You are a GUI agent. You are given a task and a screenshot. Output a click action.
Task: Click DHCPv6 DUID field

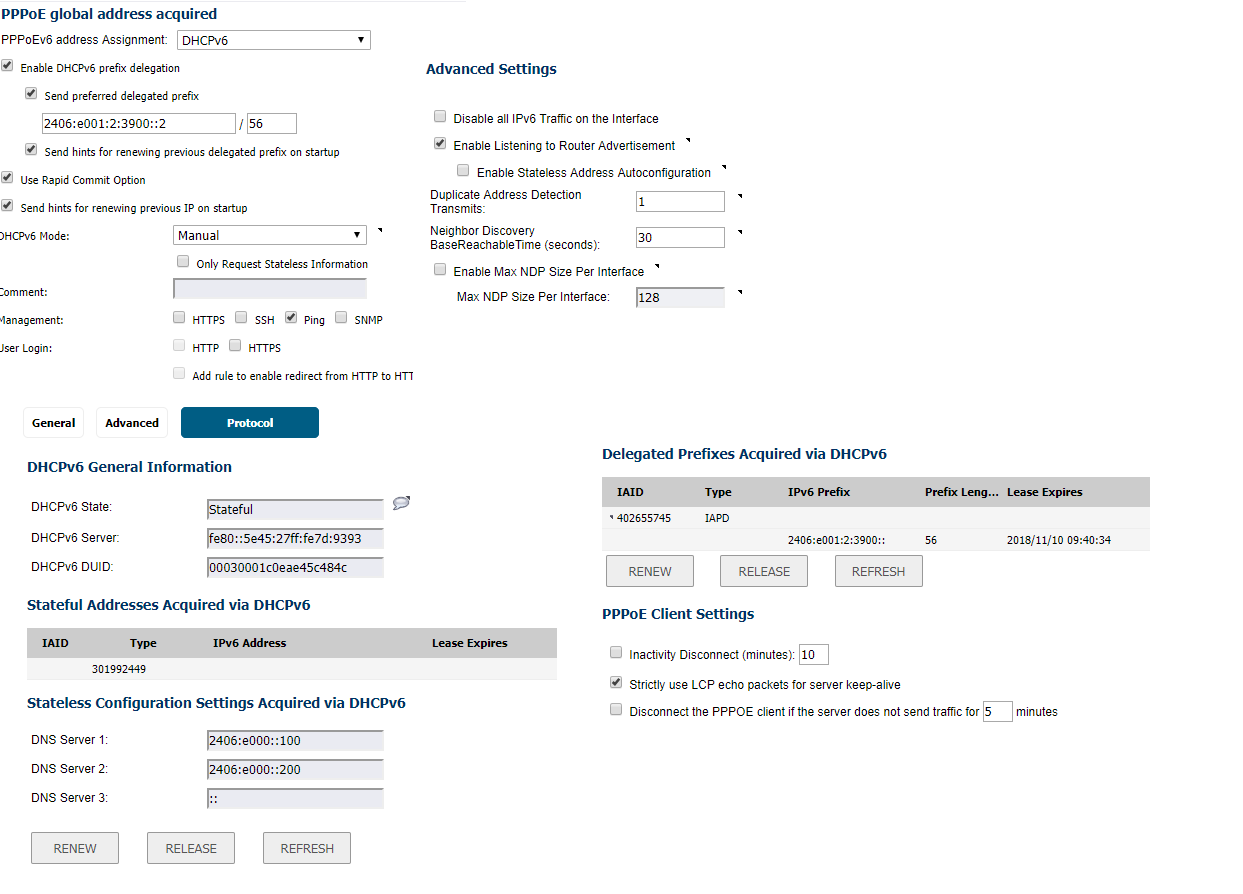(x=295, y=567)
